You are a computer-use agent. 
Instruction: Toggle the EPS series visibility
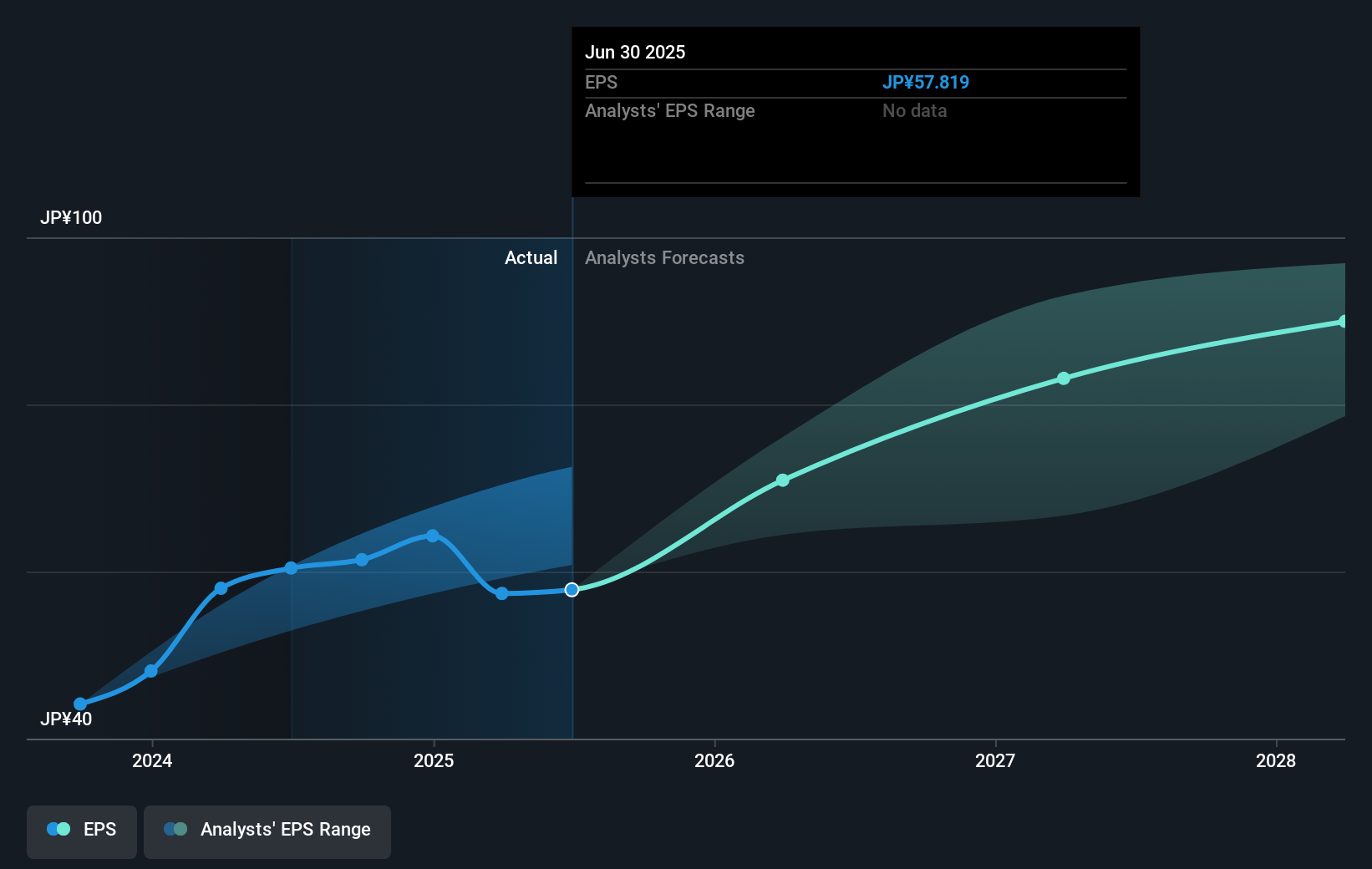(x=81, y=831)
